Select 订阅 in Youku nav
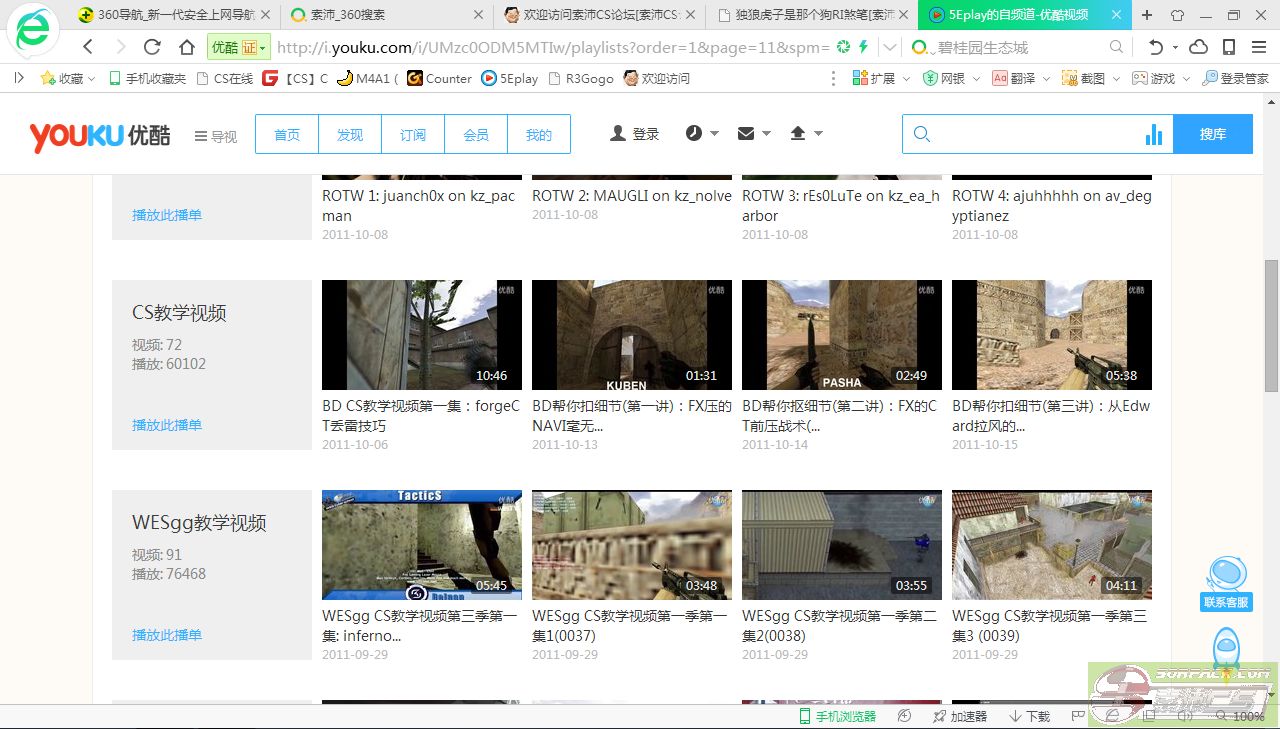Viewport: 1280px width, 729px height. [x=413, y=134]
